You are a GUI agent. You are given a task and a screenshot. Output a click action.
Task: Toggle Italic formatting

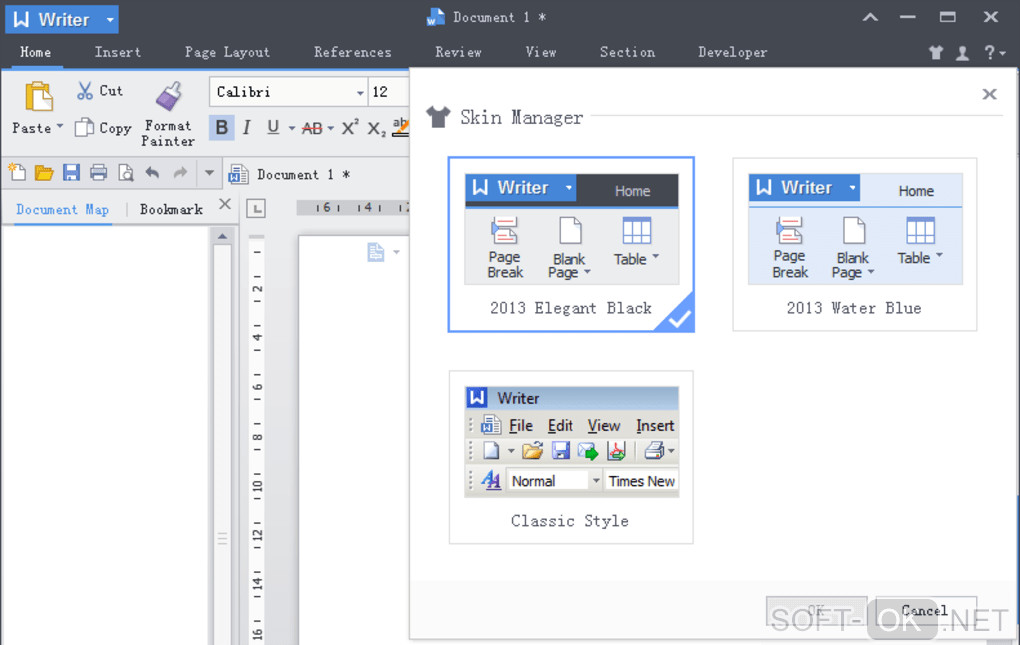point(247,127)
